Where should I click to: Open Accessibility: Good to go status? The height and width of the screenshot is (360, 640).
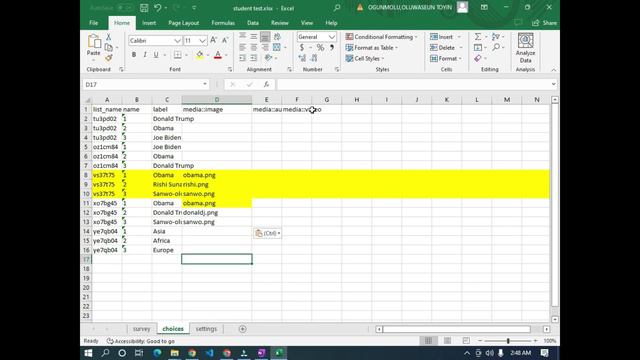point(141,341)
